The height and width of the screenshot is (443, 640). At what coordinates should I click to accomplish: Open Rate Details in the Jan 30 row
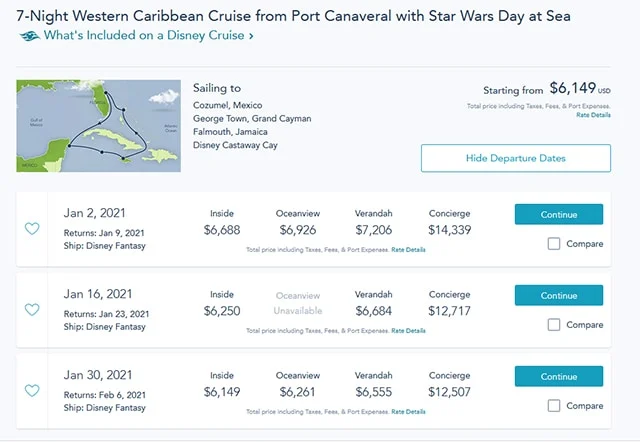tap(408, 412)
